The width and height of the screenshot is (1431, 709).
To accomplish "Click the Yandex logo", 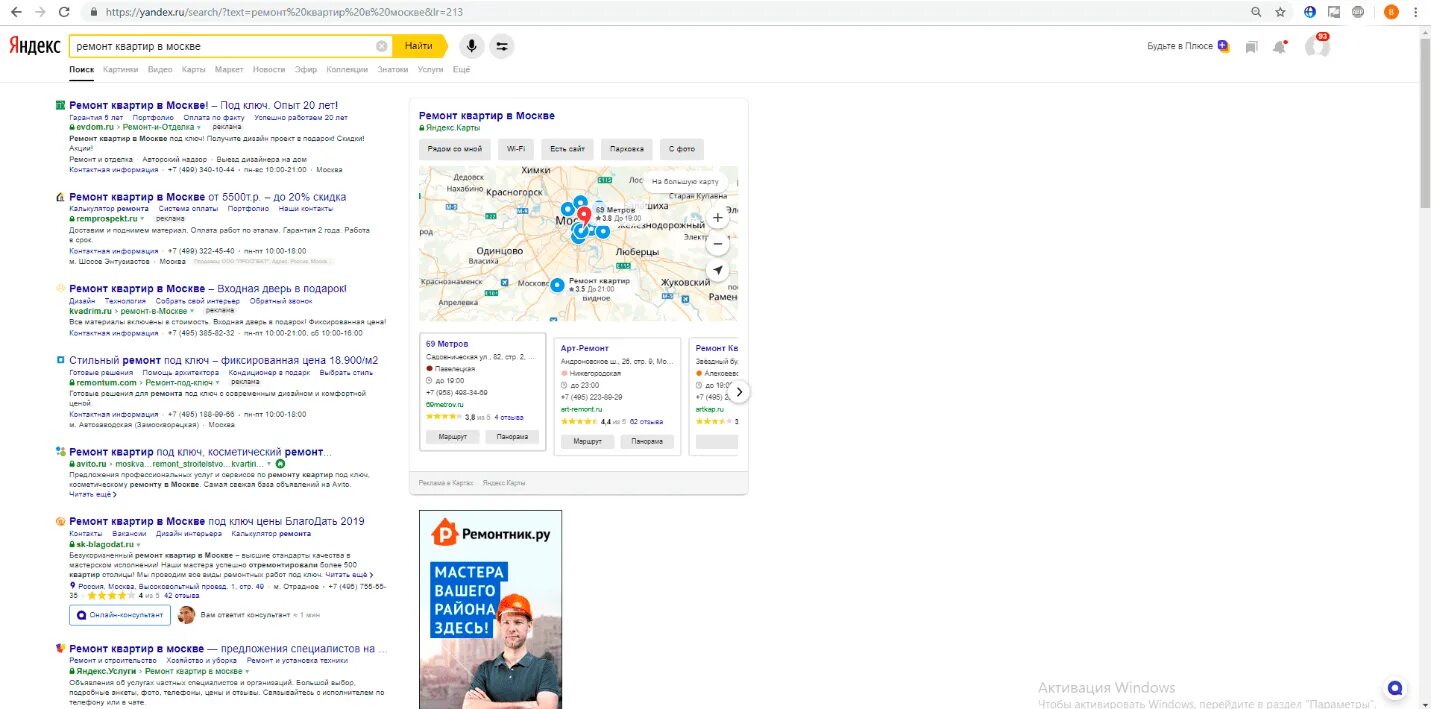I will pos(35,46).
